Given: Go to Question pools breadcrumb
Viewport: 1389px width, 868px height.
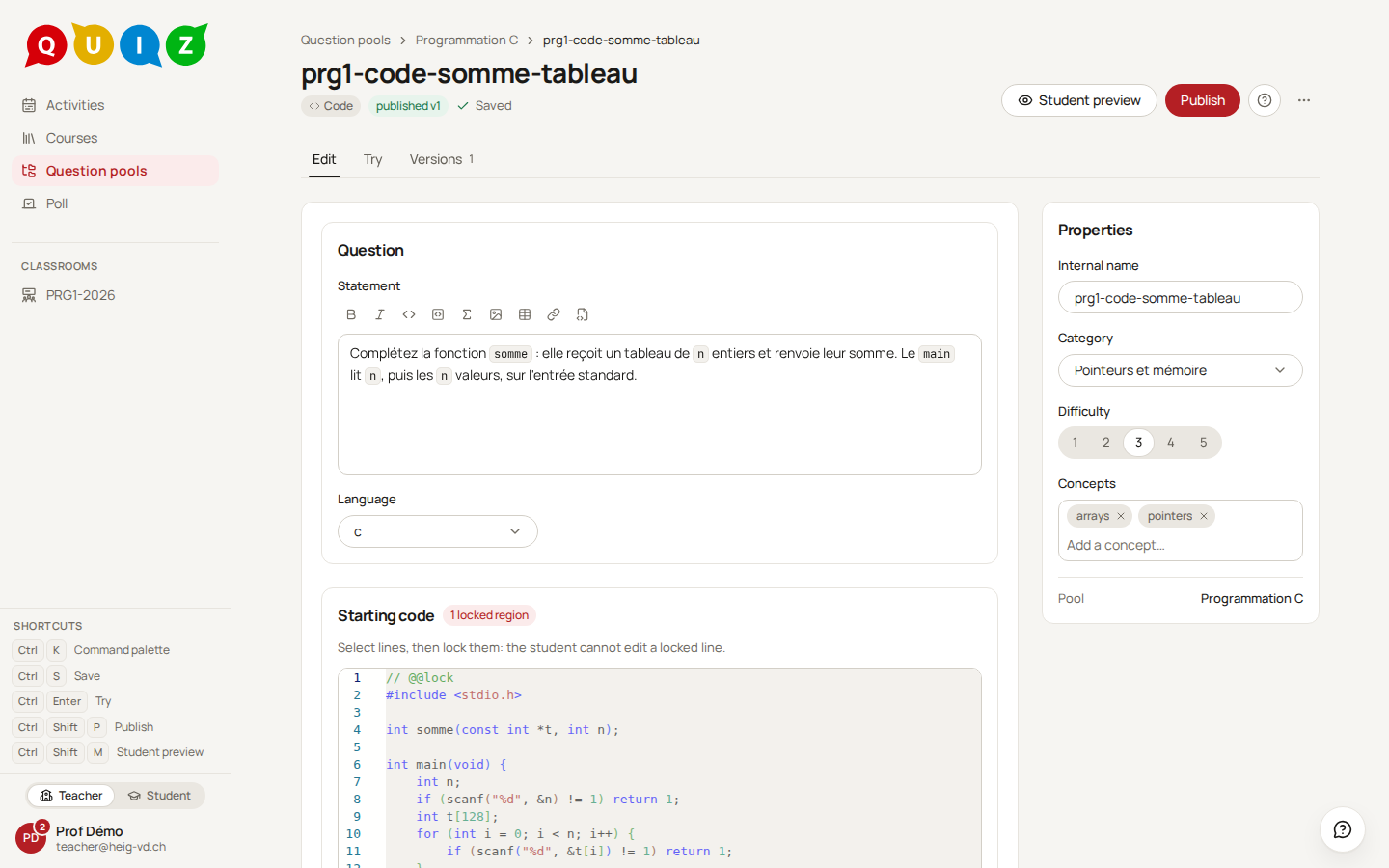Looking at the screenshot, I should [345, 40].
